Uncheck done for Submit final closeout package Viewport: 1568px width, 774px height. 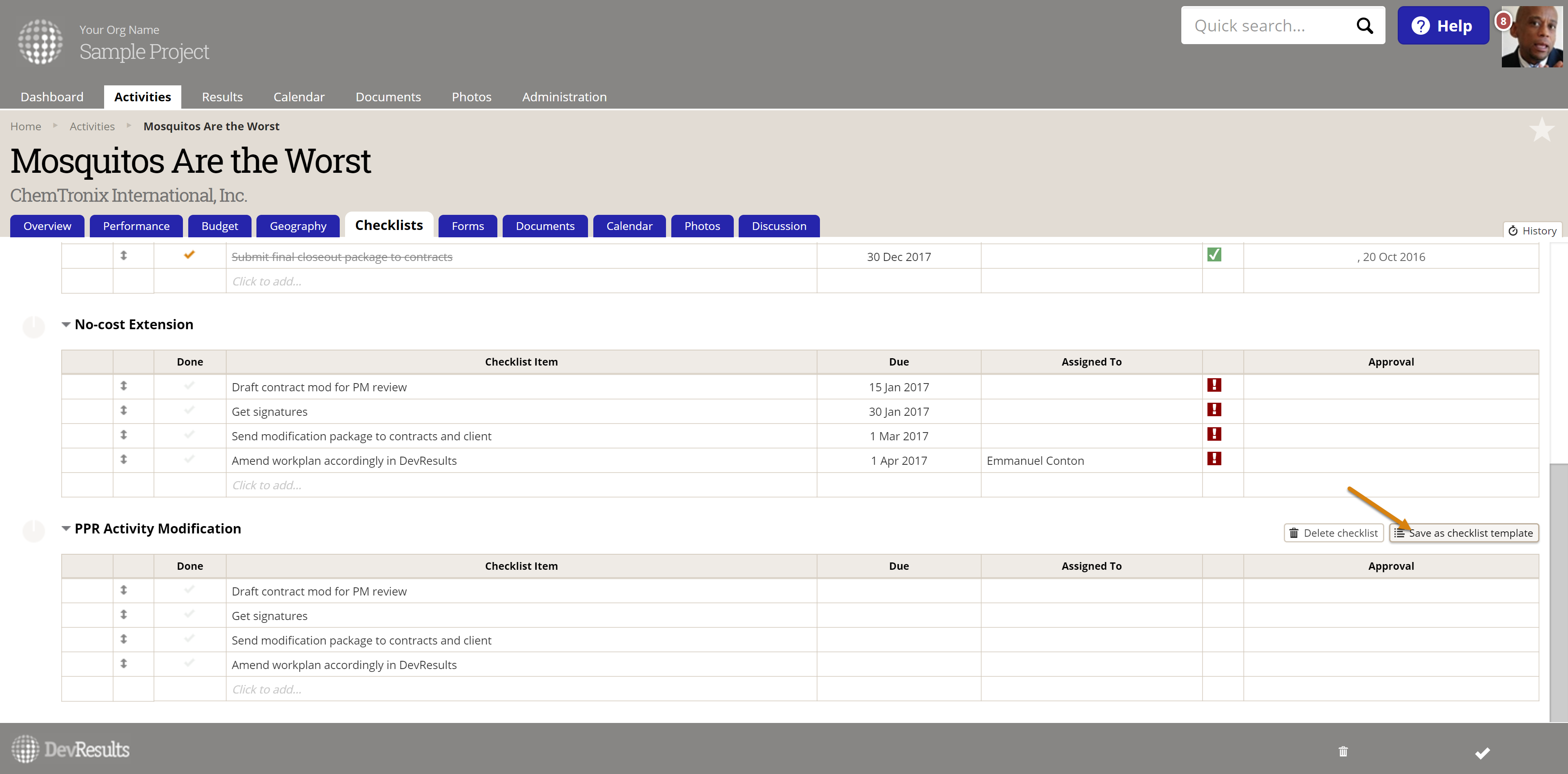189,254
